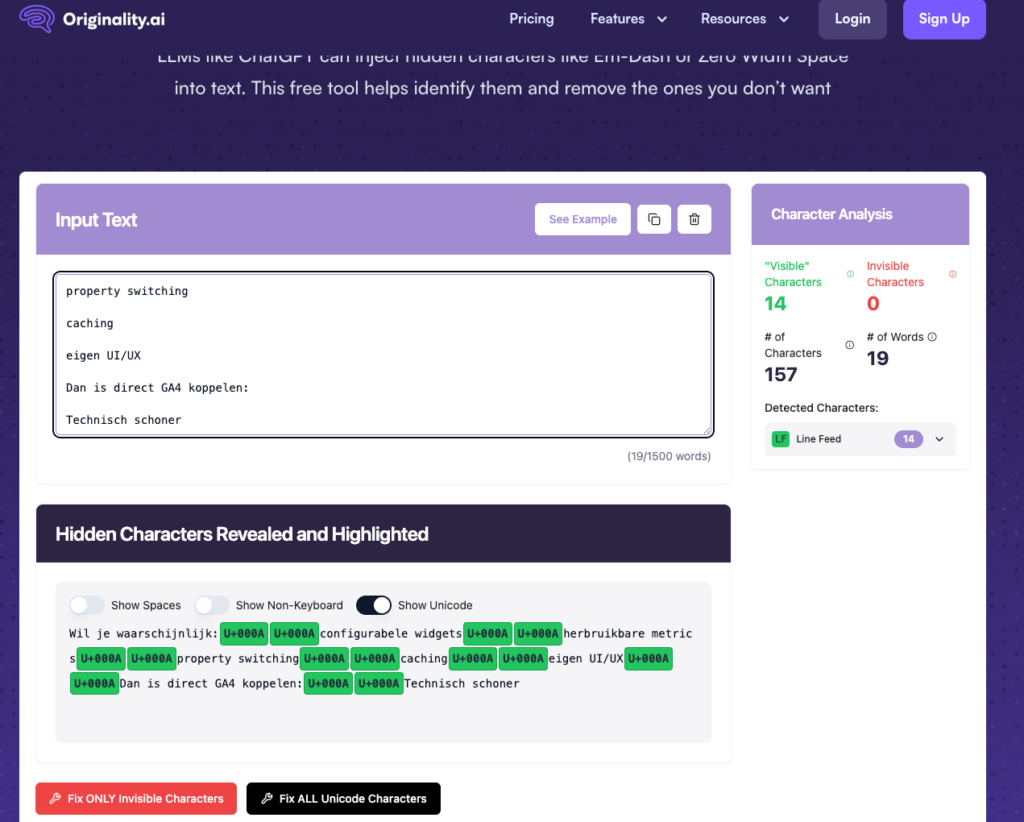The width and height of the screenshot is (1024, 822).
Task: Click the info icon next to Invisible Characters
Action: (951, 274)
